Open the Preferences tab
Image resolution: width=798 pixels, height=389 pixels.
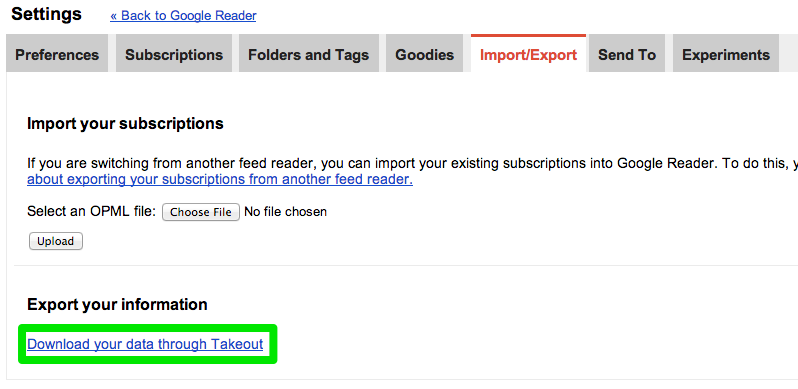pos(57,54)
